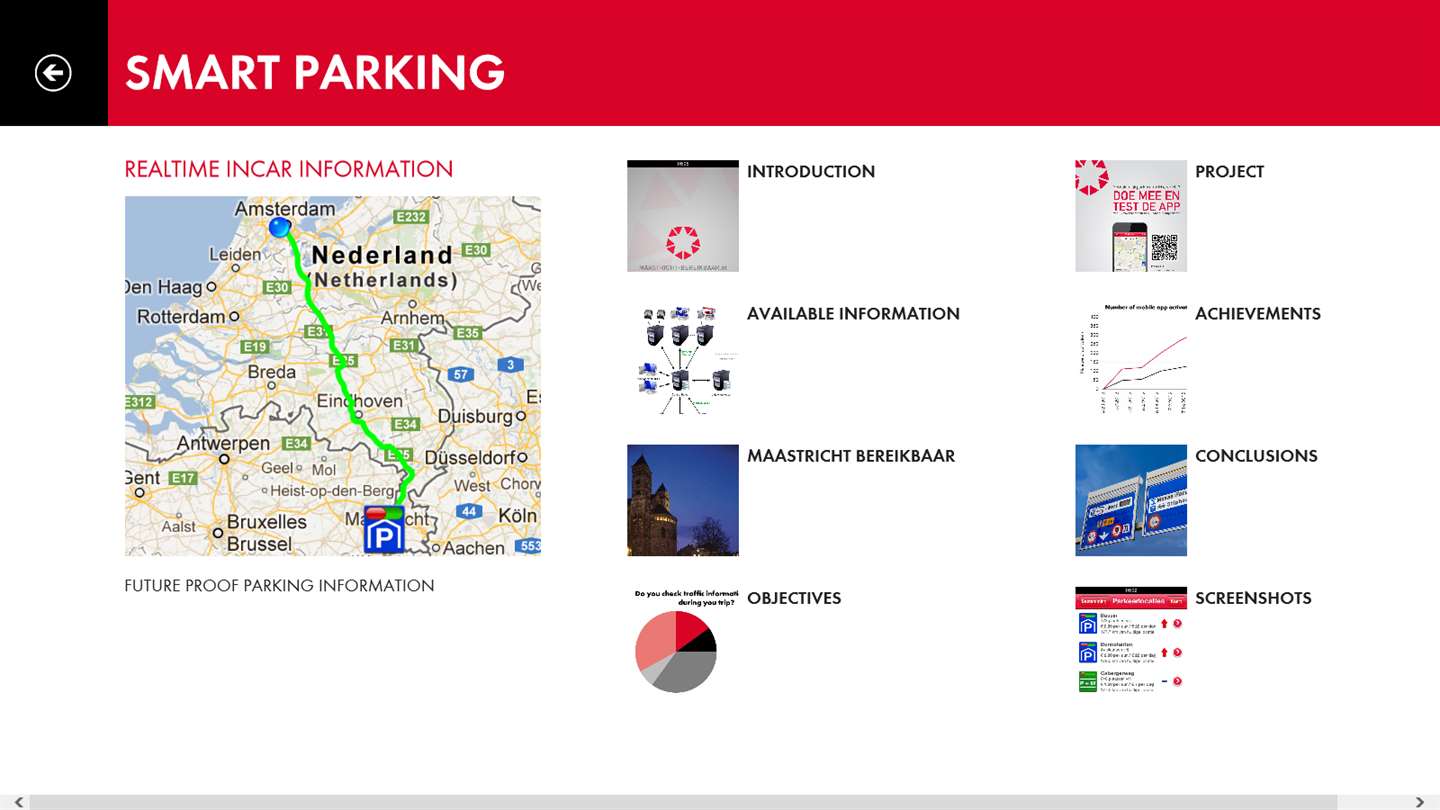
Task: Click the E19 road badge on map
Action: click(254, 347)
